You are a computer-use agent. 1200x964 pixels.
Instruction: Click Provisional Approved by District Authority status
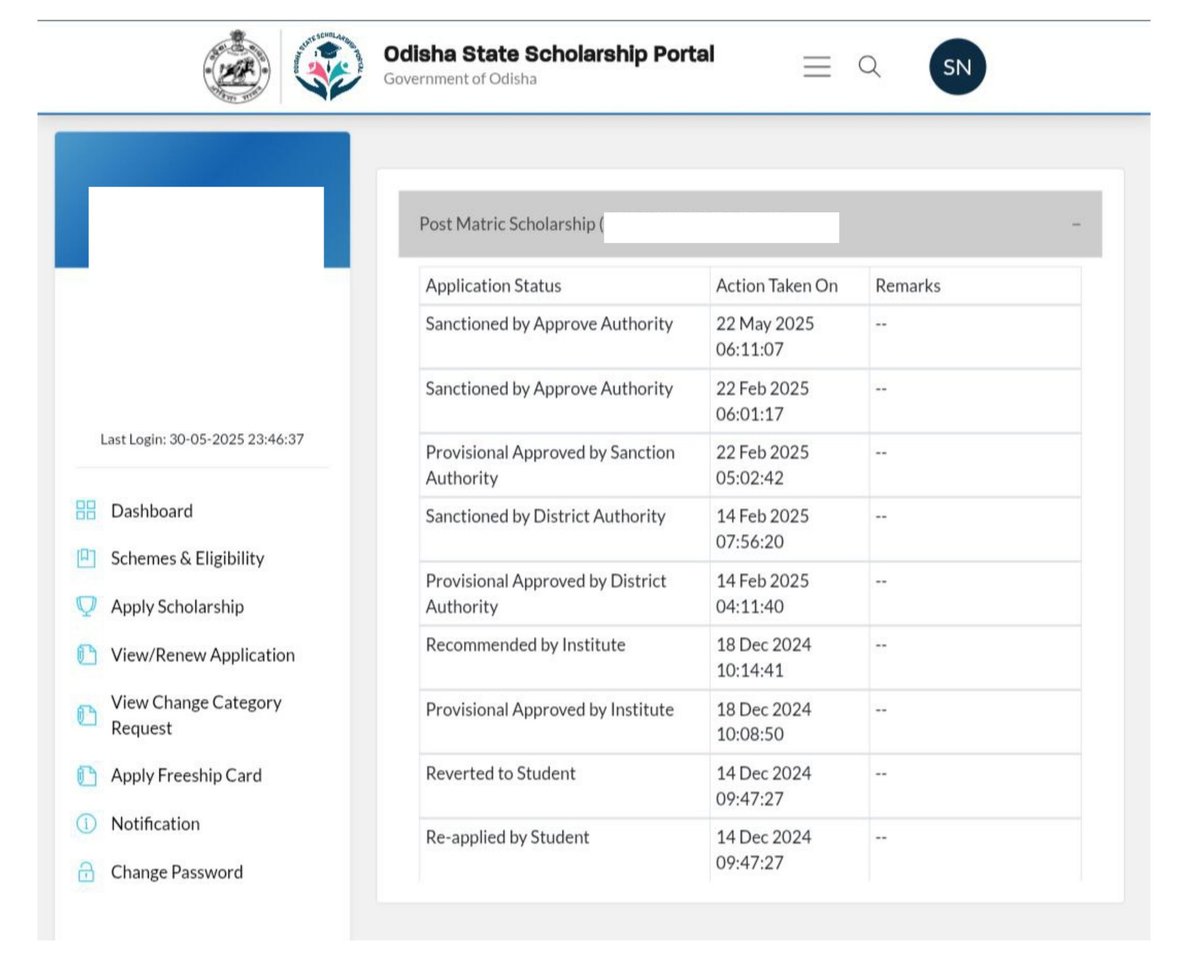coord(546,593)
